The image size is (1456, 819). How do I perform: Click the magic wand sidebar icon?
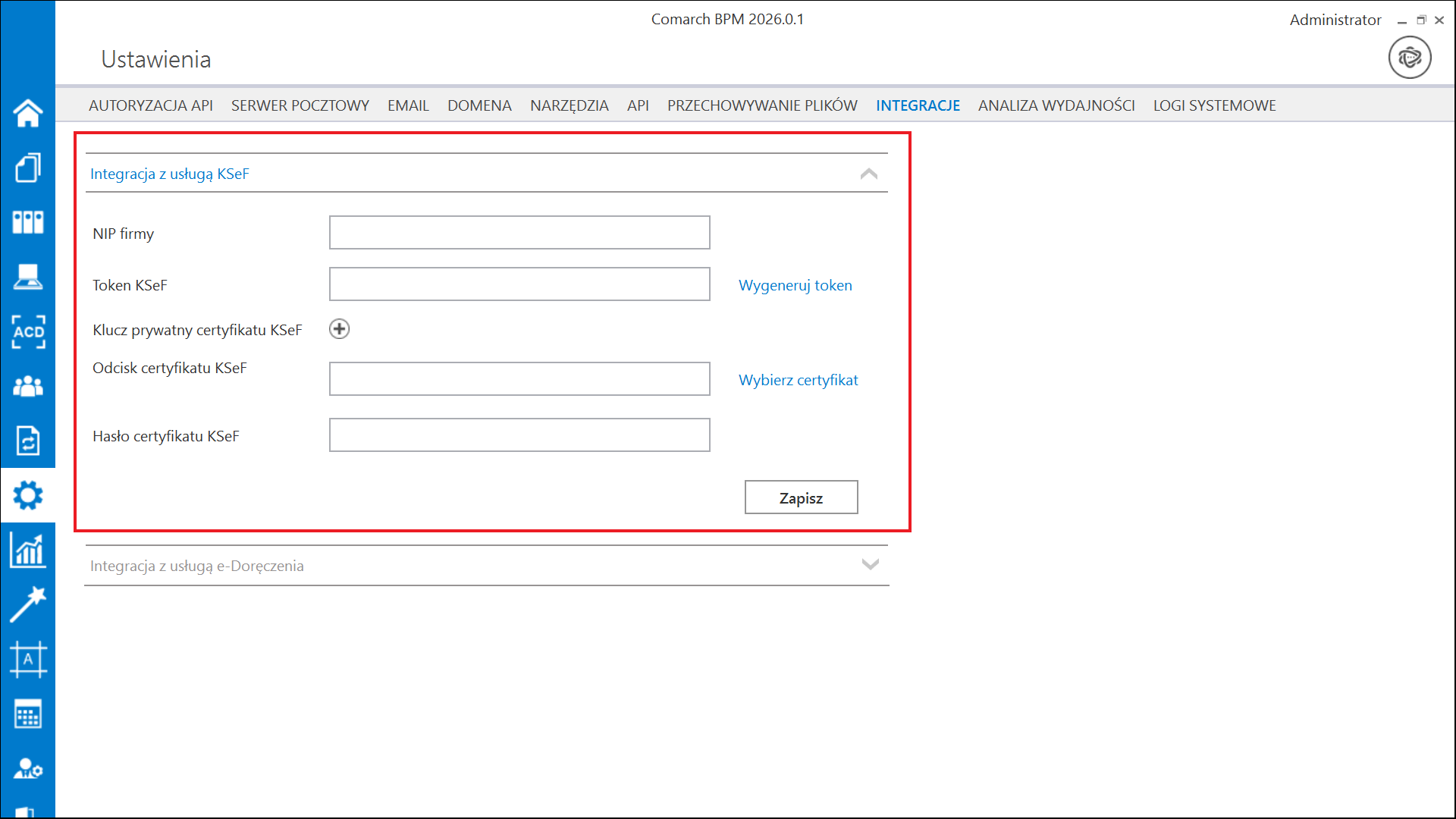pos(28,604)
